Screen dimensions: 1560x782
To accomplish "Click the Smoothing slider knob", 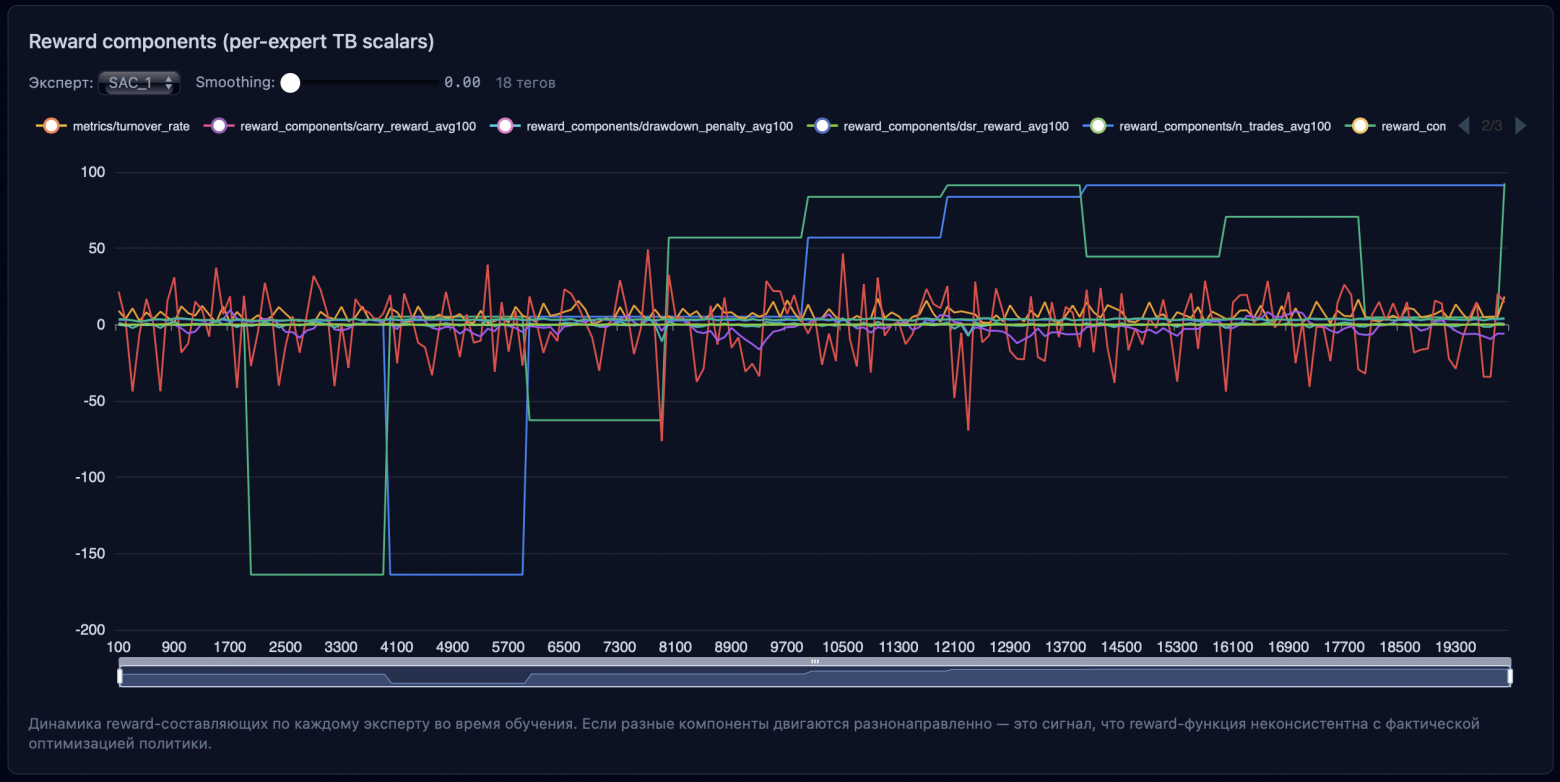I will point(290,83).
